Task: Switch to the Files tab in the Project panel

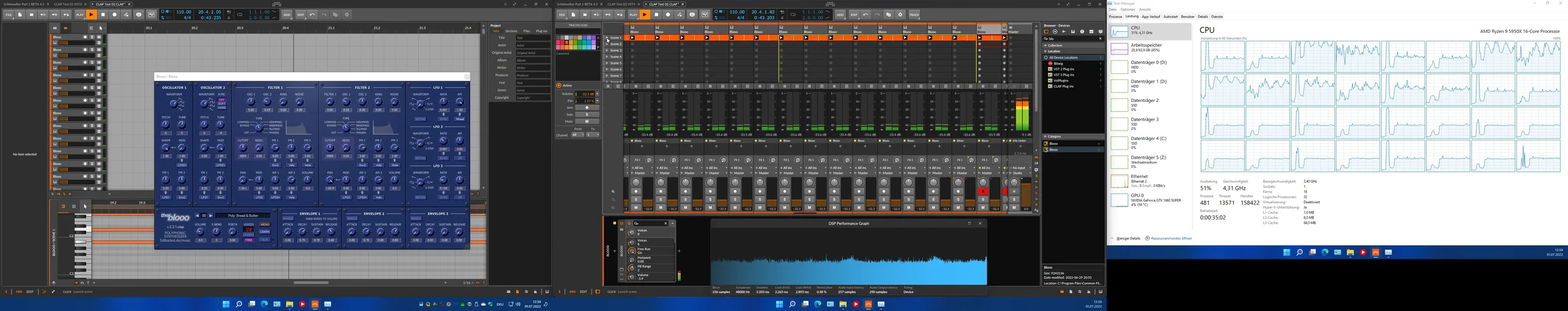Action: 527,31
